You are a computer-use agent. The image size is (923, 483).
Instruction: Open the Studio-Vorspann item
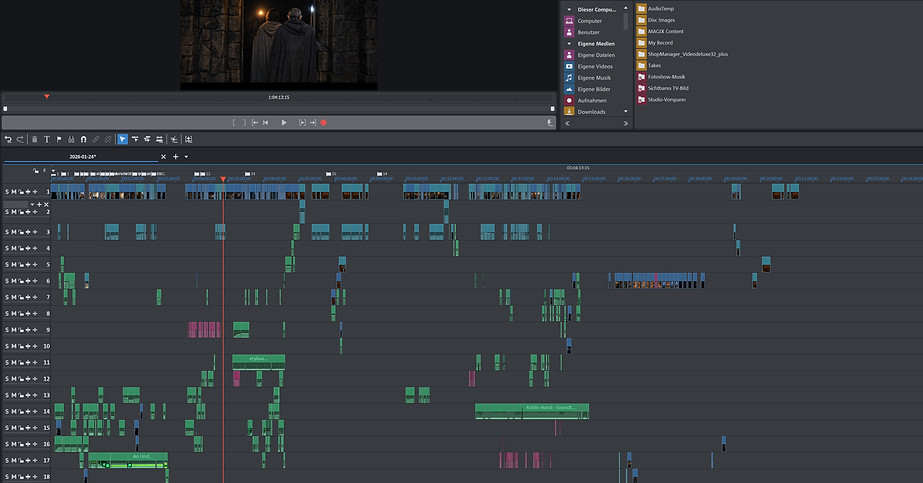coord(662,99)
